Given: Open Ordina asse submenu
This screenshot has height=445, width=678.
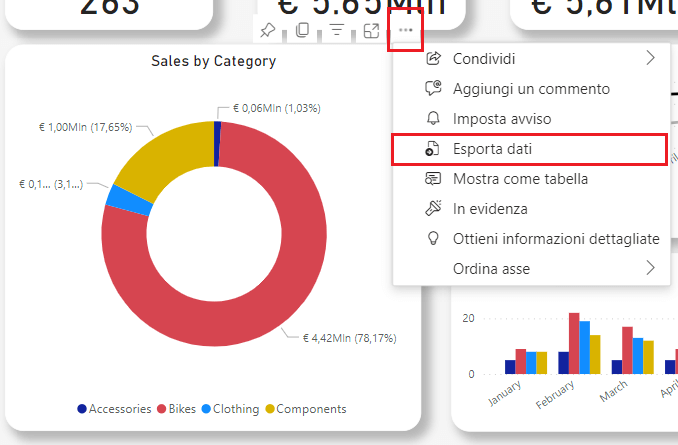Looking at the screenshot, I should (x=531, y=269).
